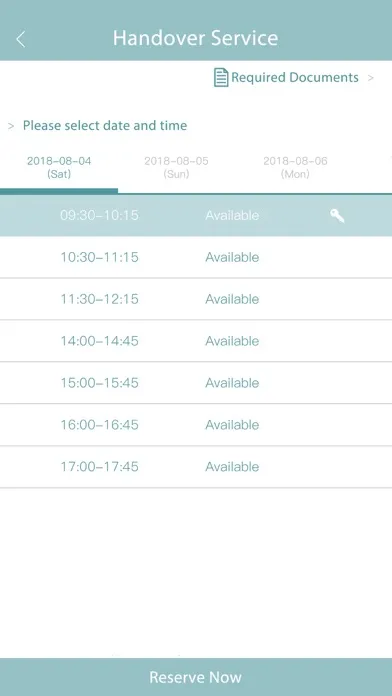Select the 11:30-12:15 time slot
The width and height of the screenshot is (392, 696).
(196, 299)
